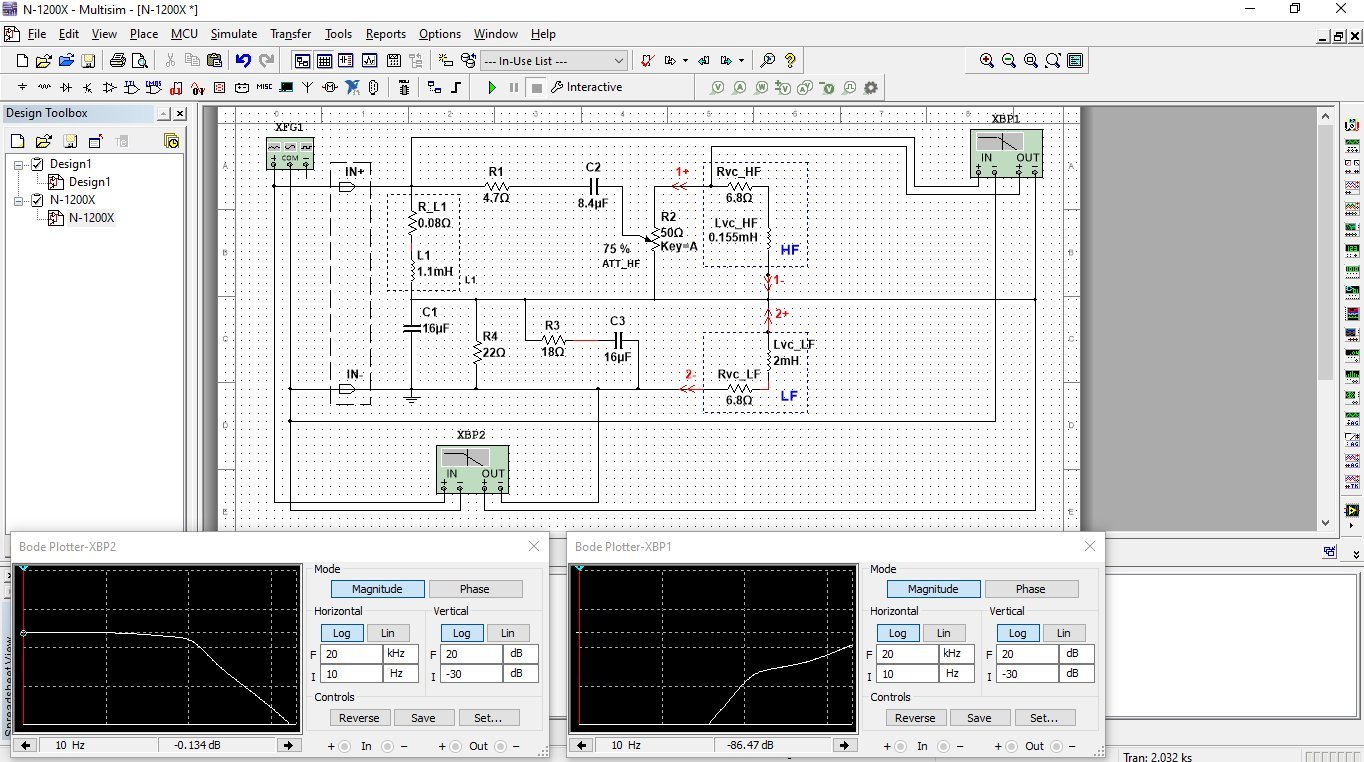Collapse the N-1200X tree node
This screenshot has height=762, width=1364.
[x=20, y=200]
